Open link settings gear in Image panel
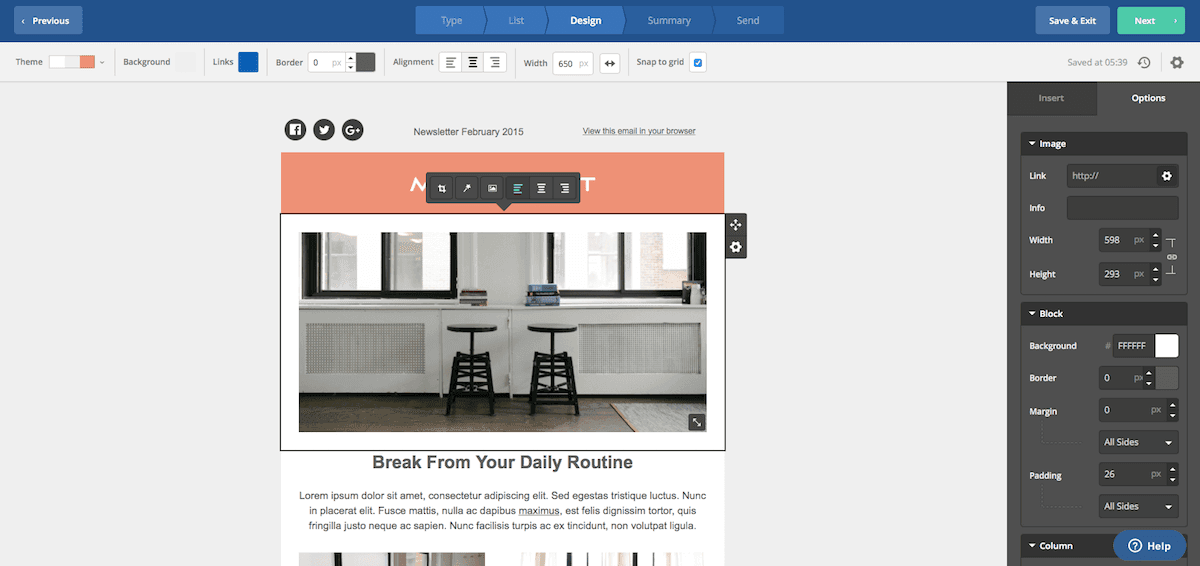Viewport: 1200px width, 566px height. coord(1166,176)
